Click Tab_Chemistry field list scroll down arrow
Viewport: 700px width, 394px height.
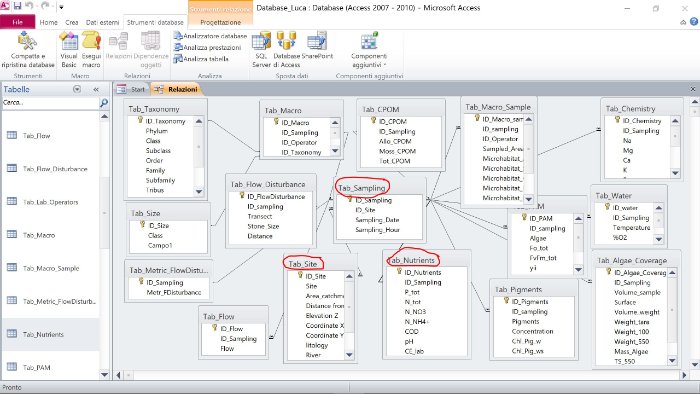pos(675,173)
